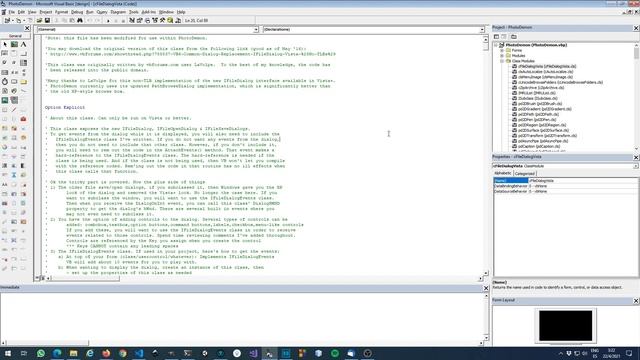The width and height of the screenshot is (640, 360).
Task: Select pd2DGradient class in project tree
Action: (x=542, y=109)
